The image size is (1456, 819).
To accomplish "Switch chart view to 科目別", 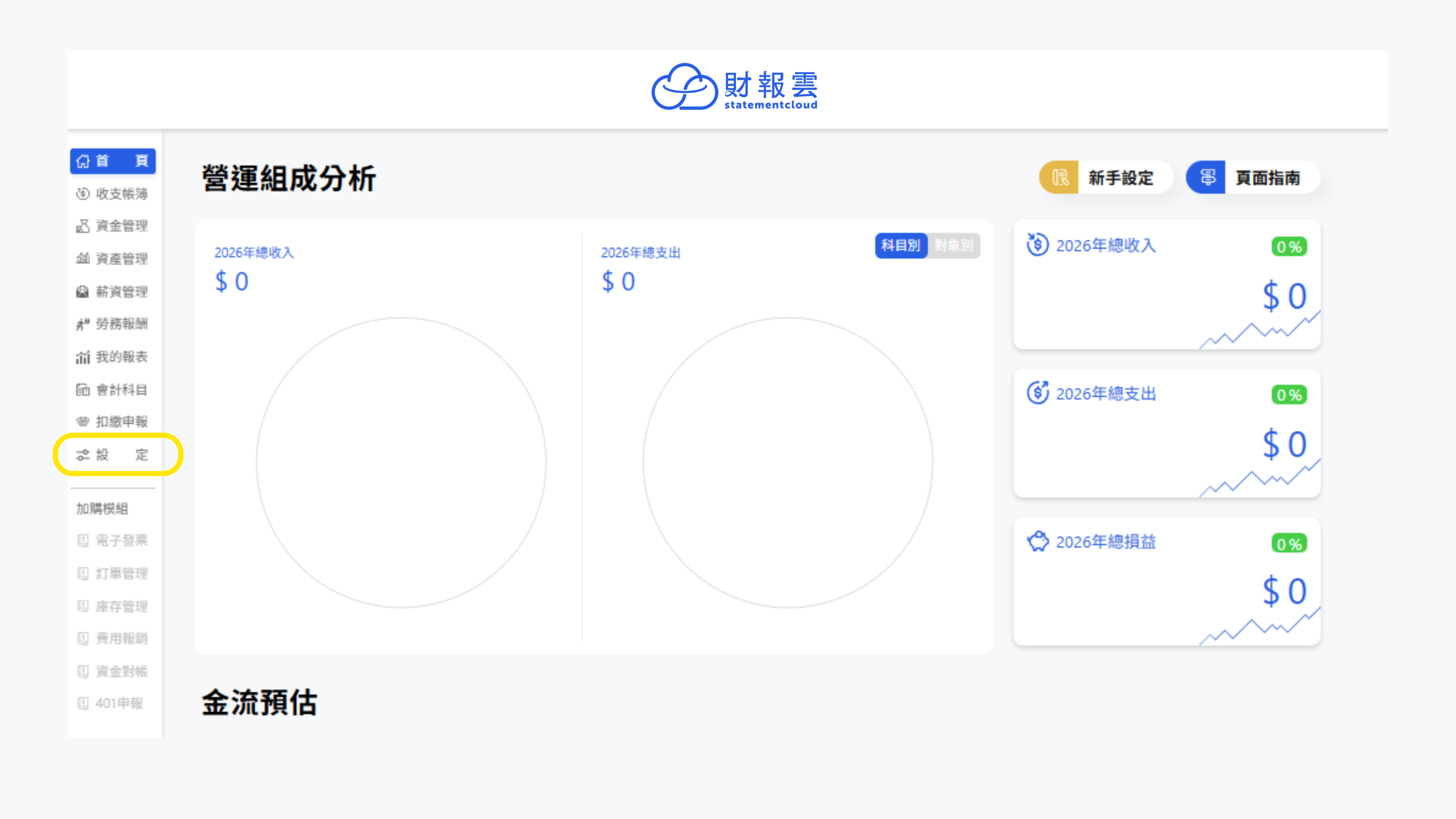I will (x=901, y=246).
